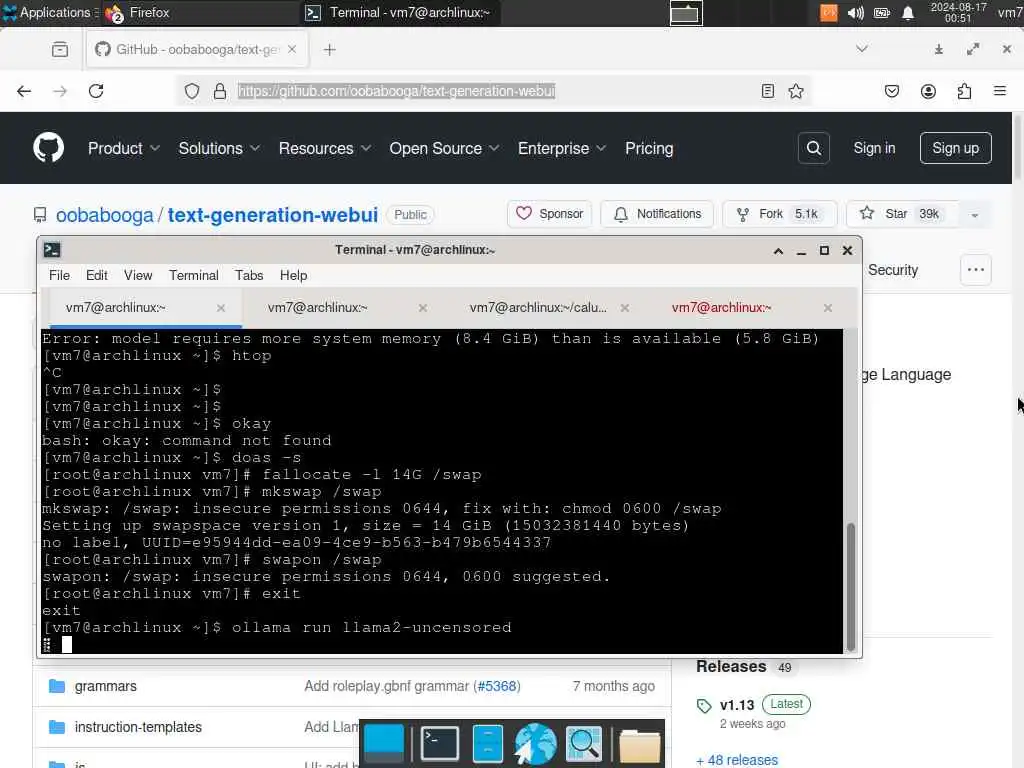1024x768 pixels.
Task: Click the GitHub logo icon
Action: point(49,148)
